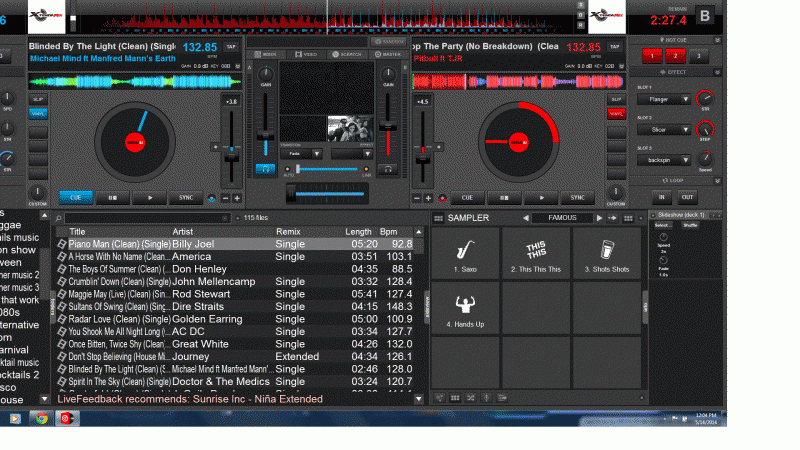Click the browser search input field
Image resolution: width=800 pixels, height=450 pixels.
pyautogui.click(x=146, y=218)
